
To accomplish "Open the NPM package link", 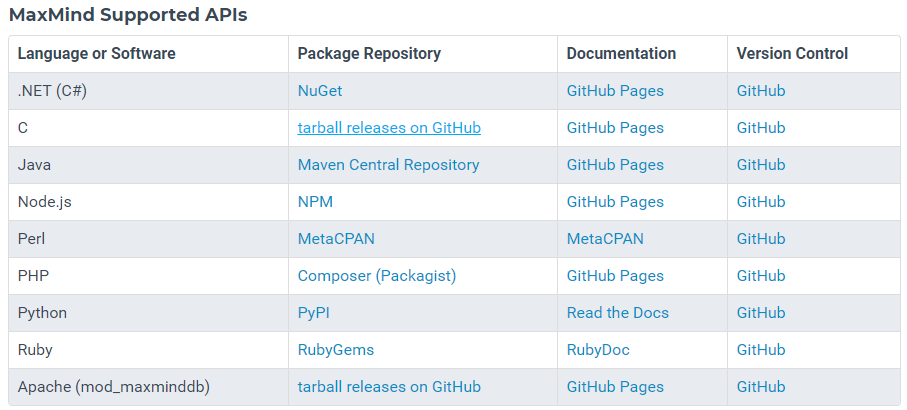I will [x=315, y=202].
